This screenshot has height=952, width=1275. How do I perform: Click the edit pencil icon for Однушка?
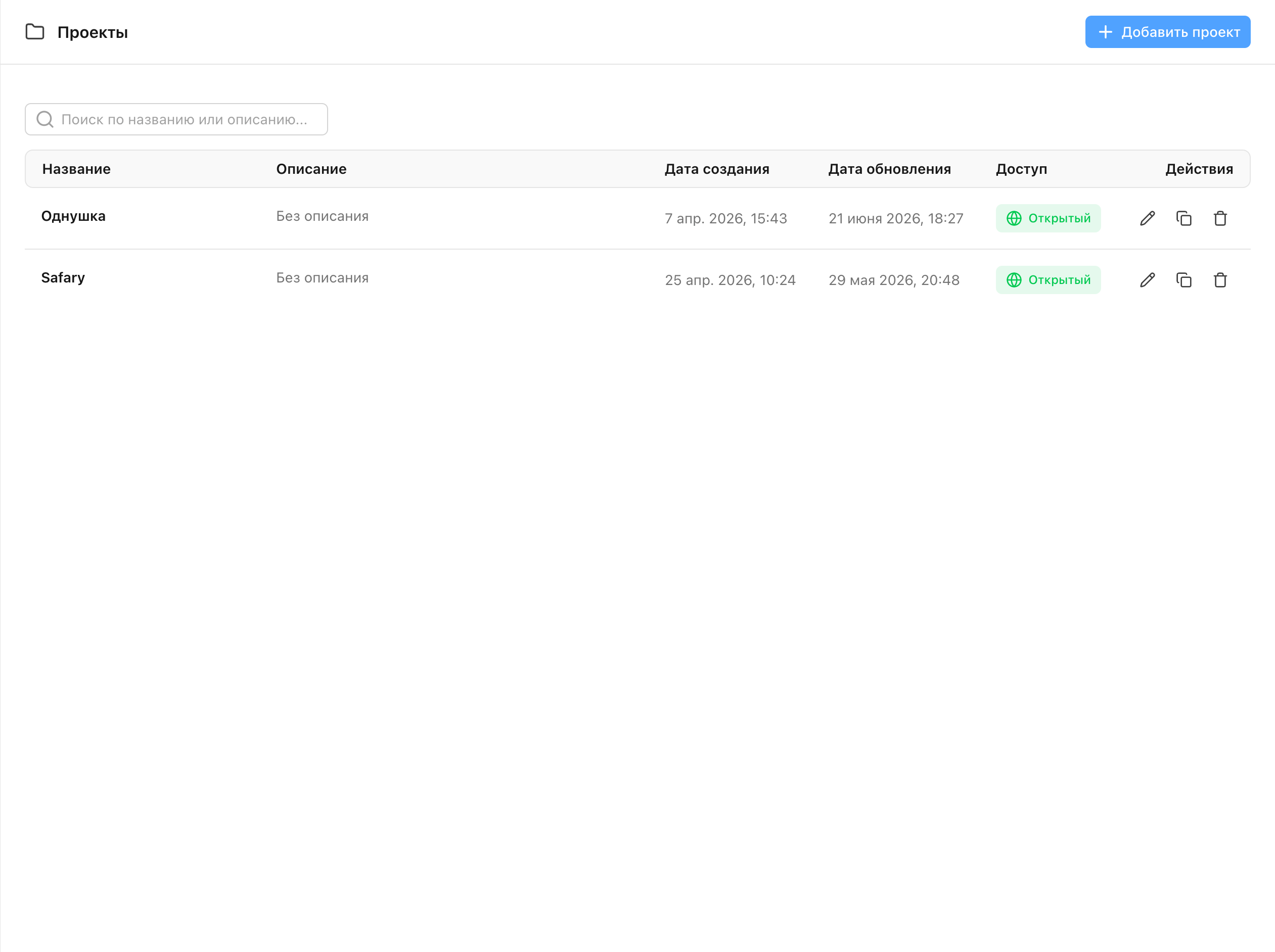1147,218
